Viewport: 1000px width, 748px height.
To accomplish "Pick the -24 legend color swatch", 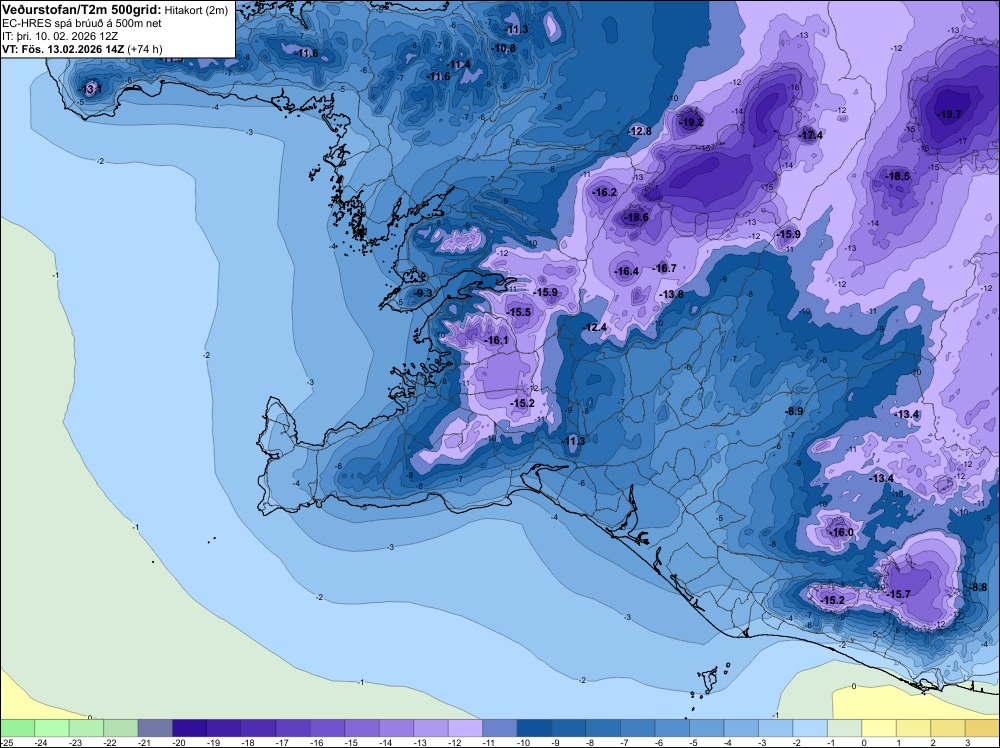I will click(x=52, y=728).
